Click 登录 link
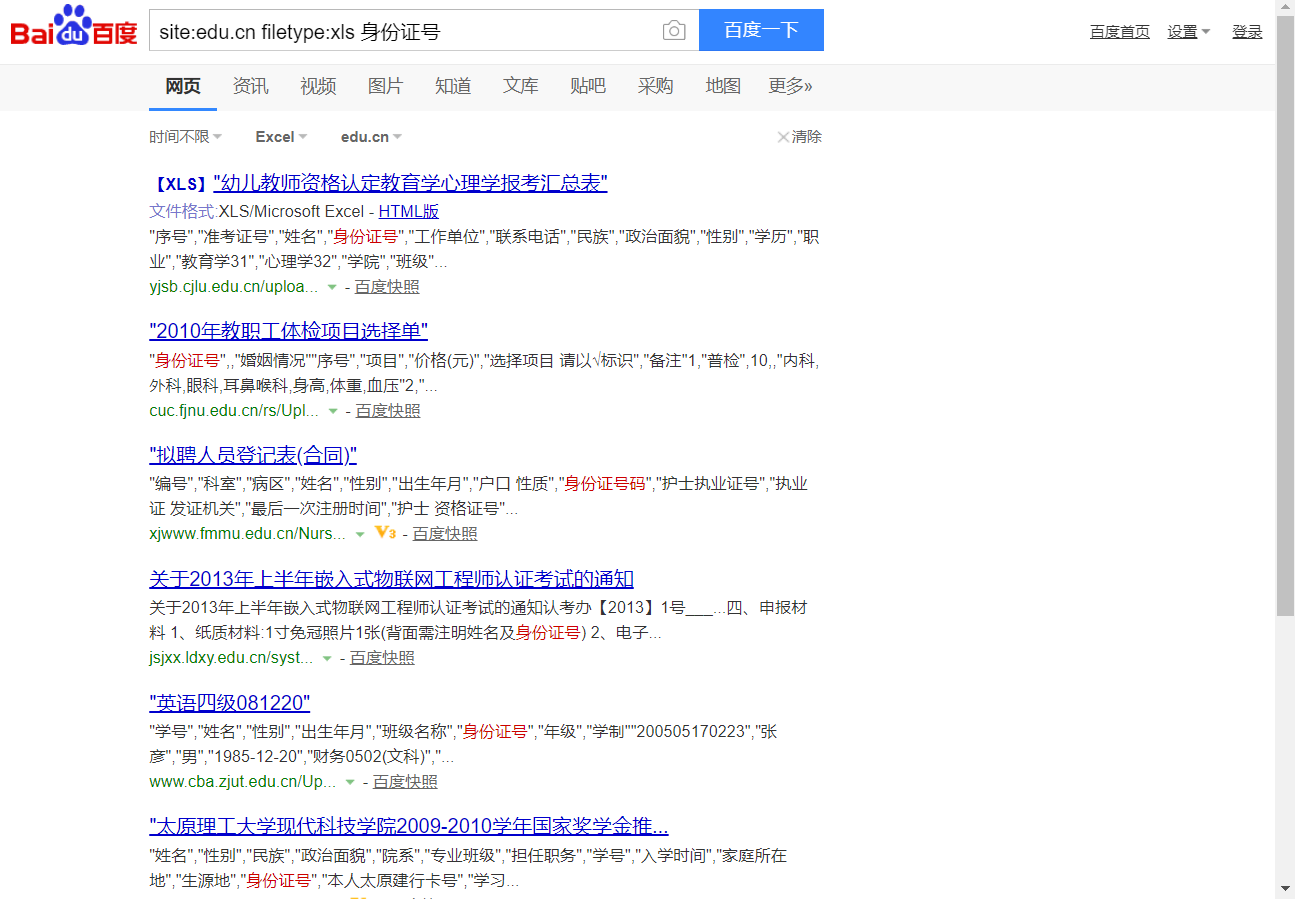1295x899 pixels. pyautogui.click(x=1247, y=32)
